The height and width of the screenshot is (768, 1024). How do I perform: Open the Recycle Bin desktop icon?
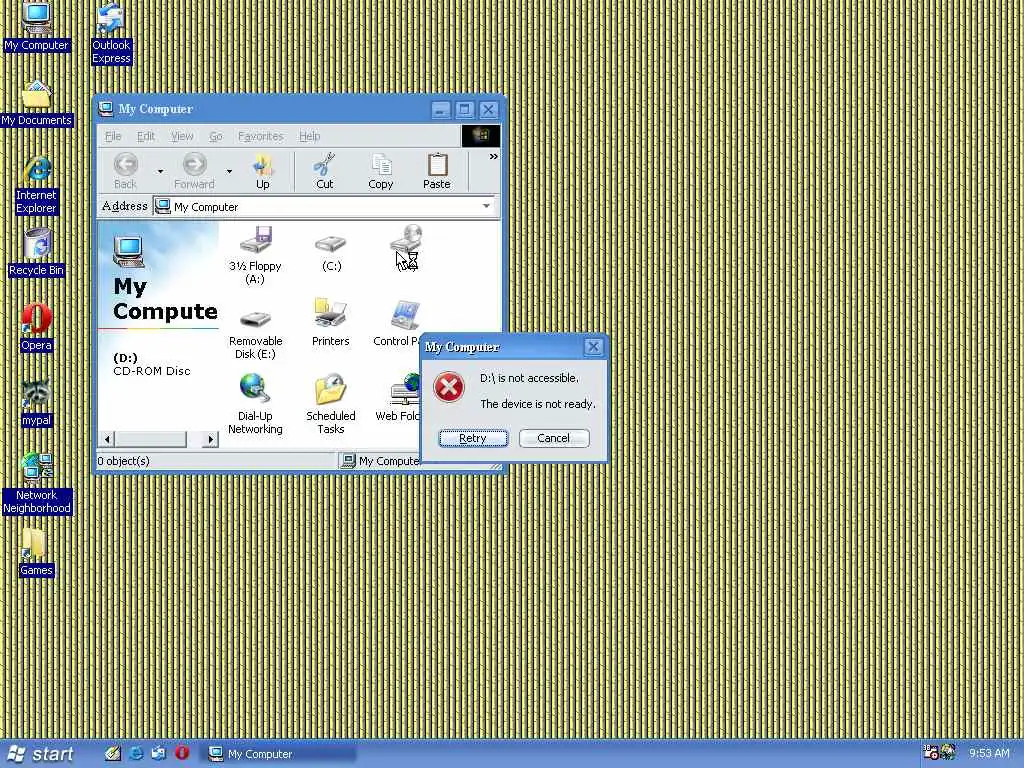point(37,253)
